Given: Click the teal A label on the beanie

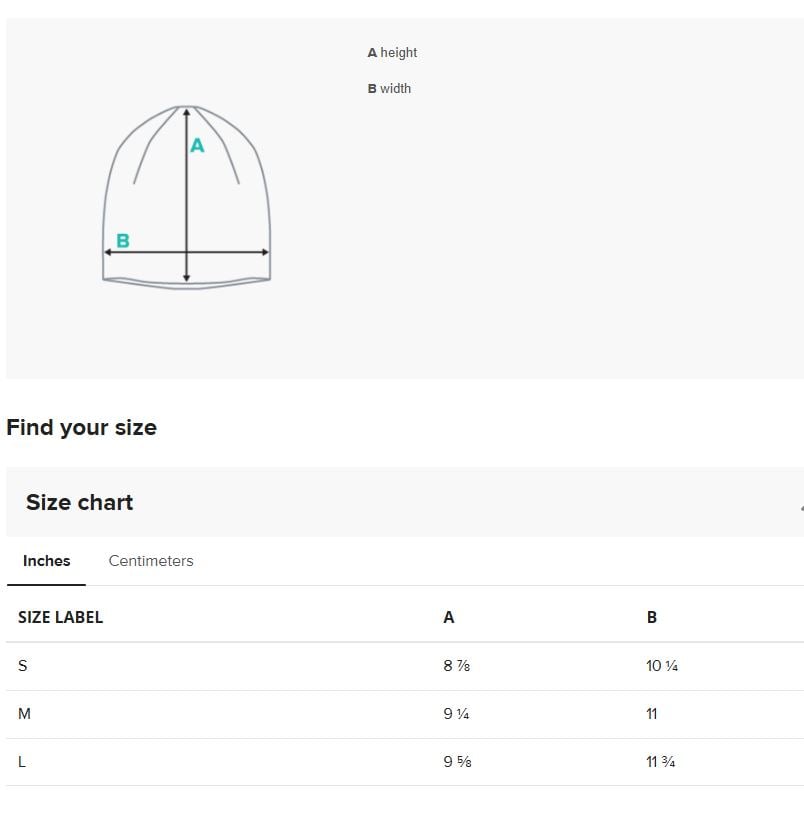Looking at the screenshot, I should [x=198, y=145].
